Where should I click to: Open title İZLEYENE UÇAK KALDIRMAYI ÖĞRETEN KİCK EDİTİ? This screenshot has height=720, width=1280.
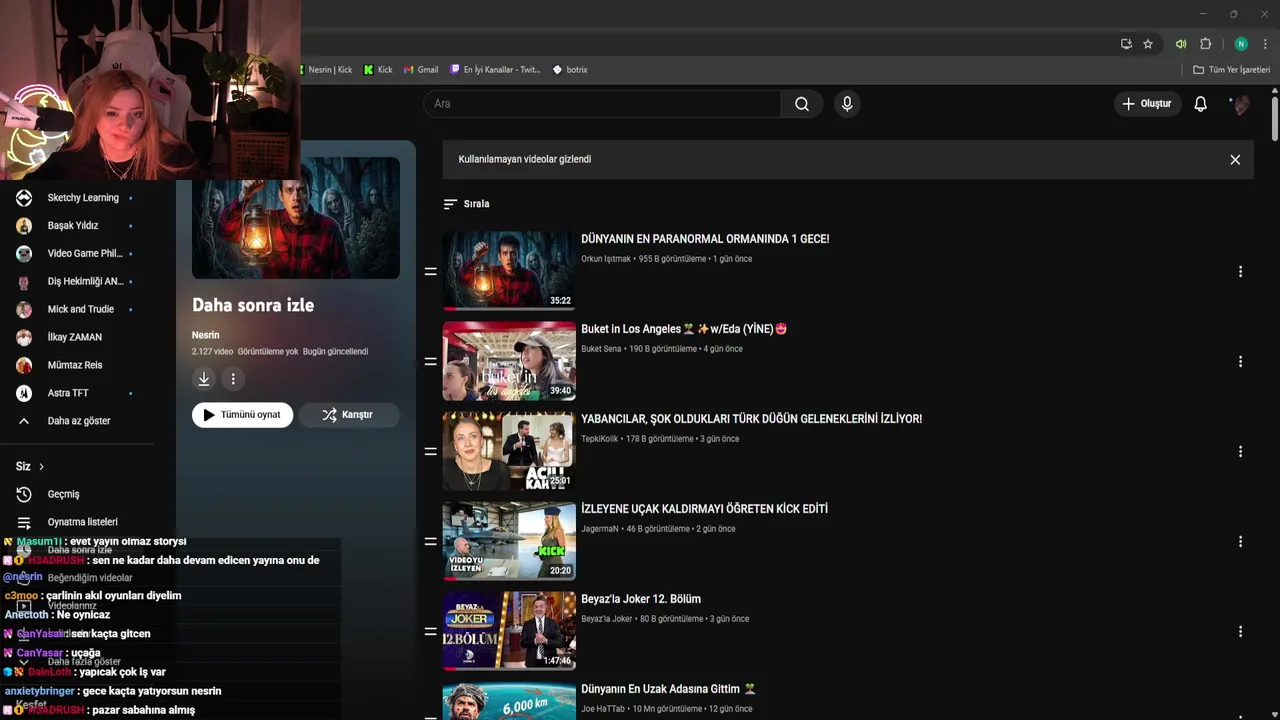pos(704,509)
